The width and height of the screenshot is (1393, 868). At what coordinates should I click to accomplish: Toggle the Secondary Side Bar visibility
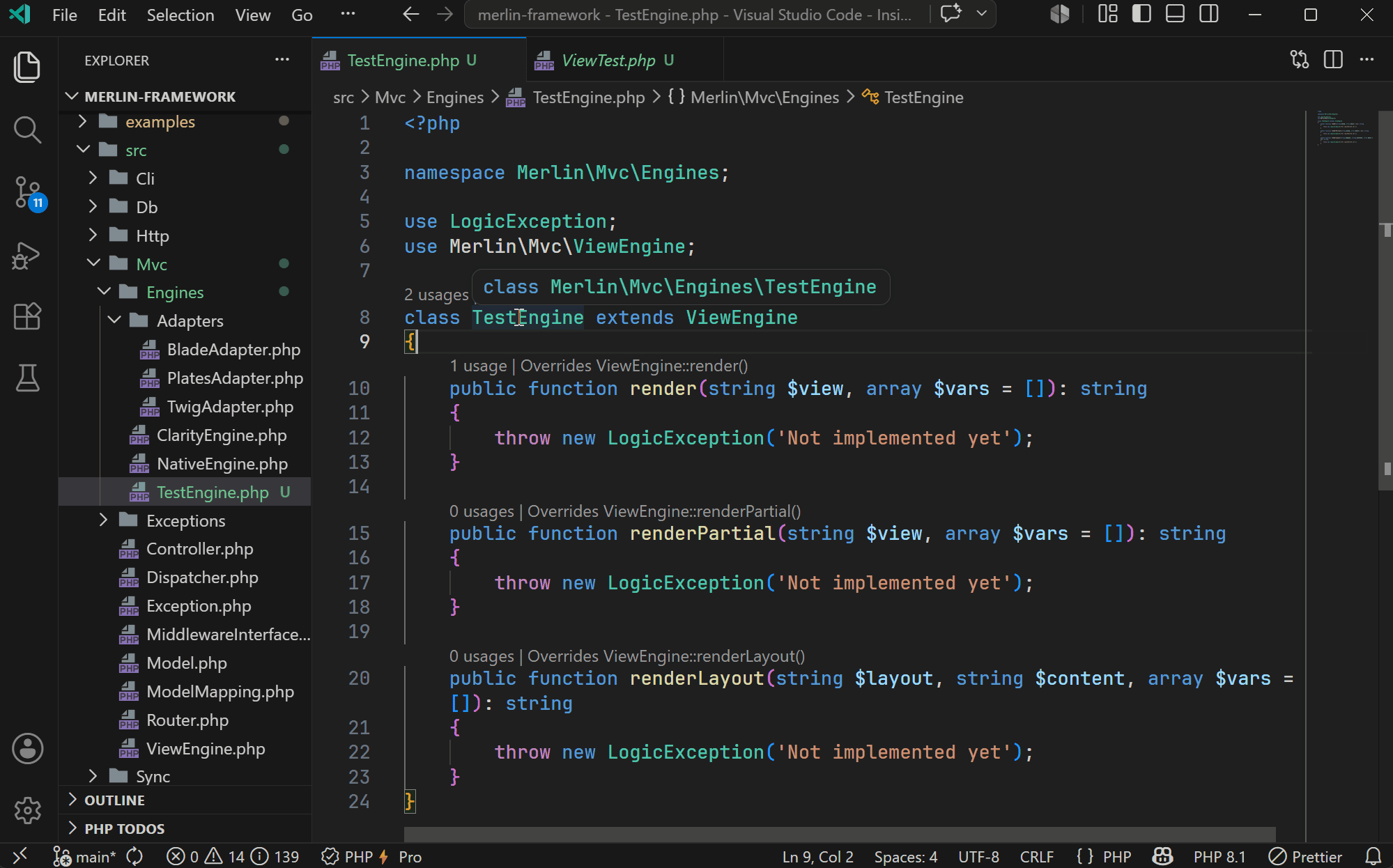click(x=1210, y=14)
